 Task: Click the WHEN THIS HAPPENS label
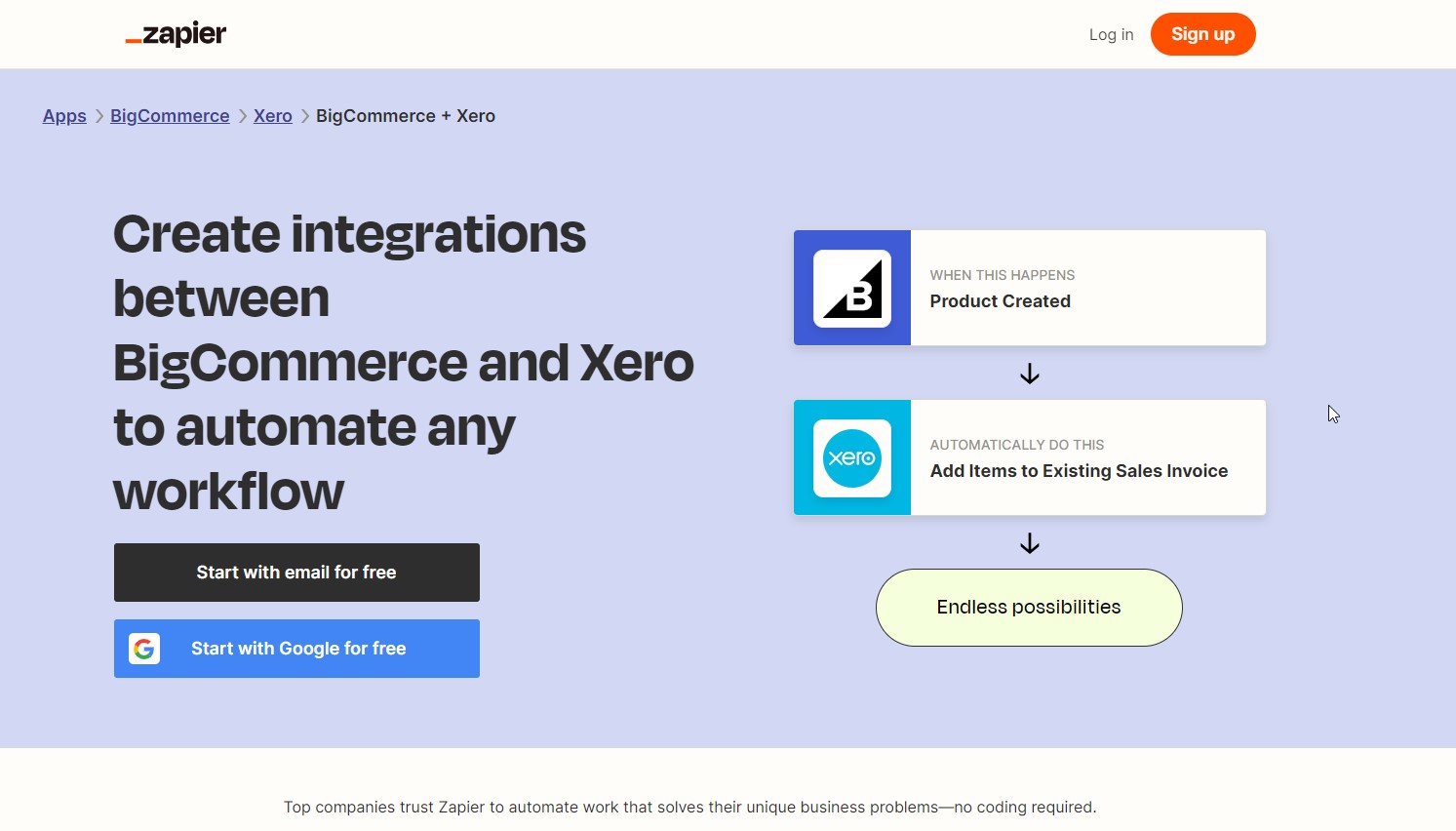click(1003, 275)
